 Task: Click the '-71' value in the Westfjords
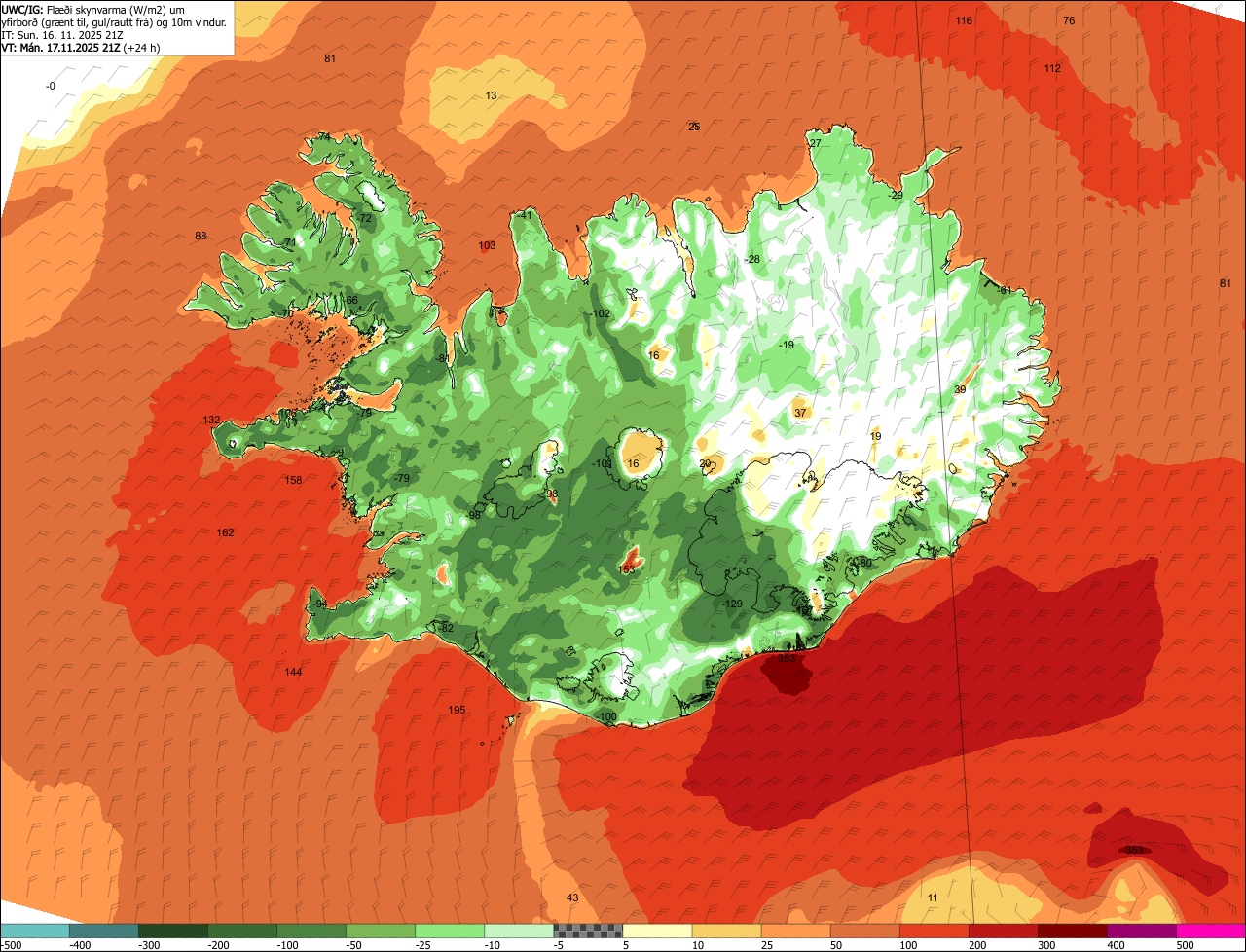(287, 242)
